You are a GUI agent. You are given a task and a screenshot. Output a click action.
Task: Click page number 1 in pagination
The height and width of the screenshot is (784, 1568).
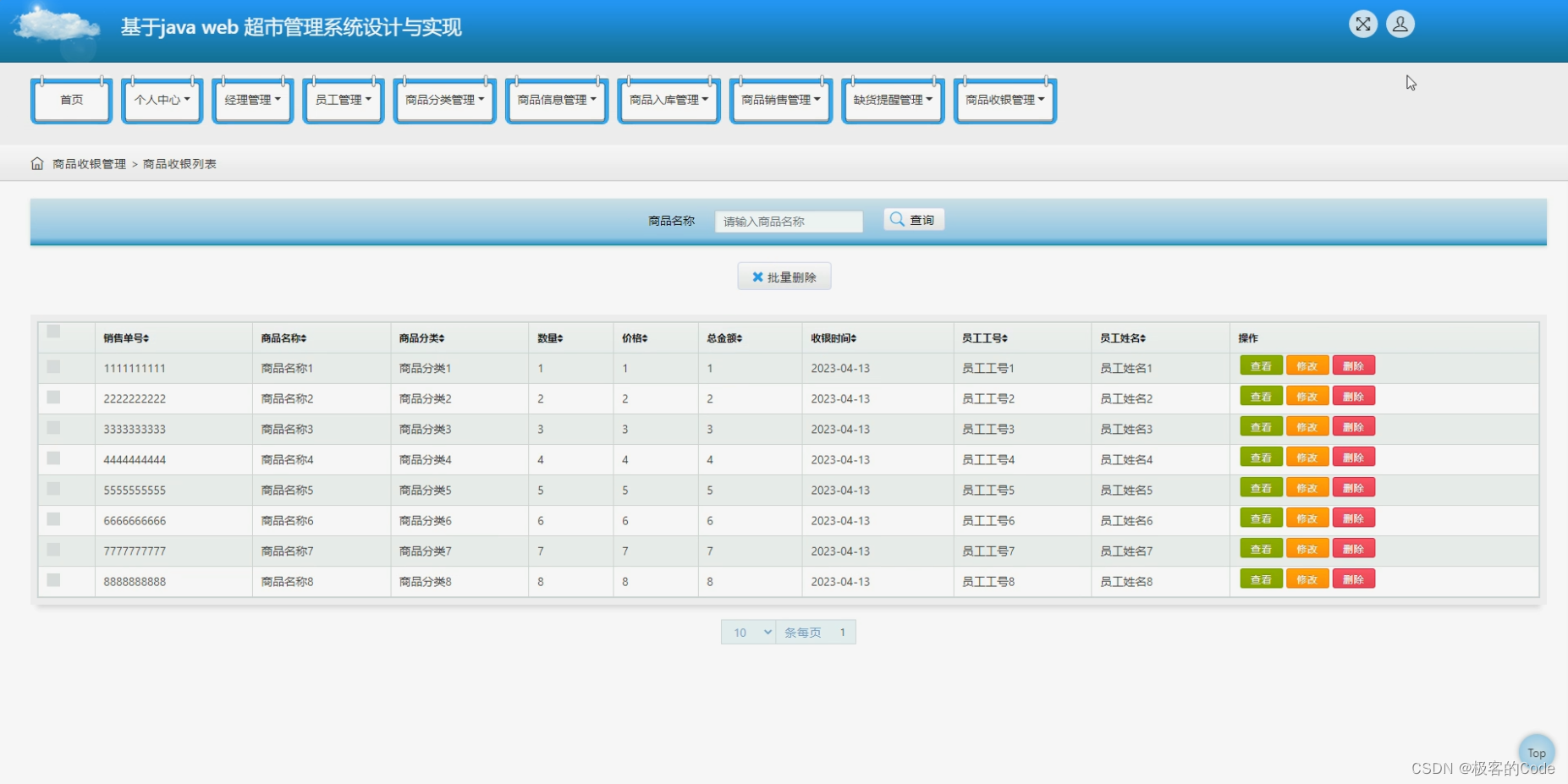point(843,633)
